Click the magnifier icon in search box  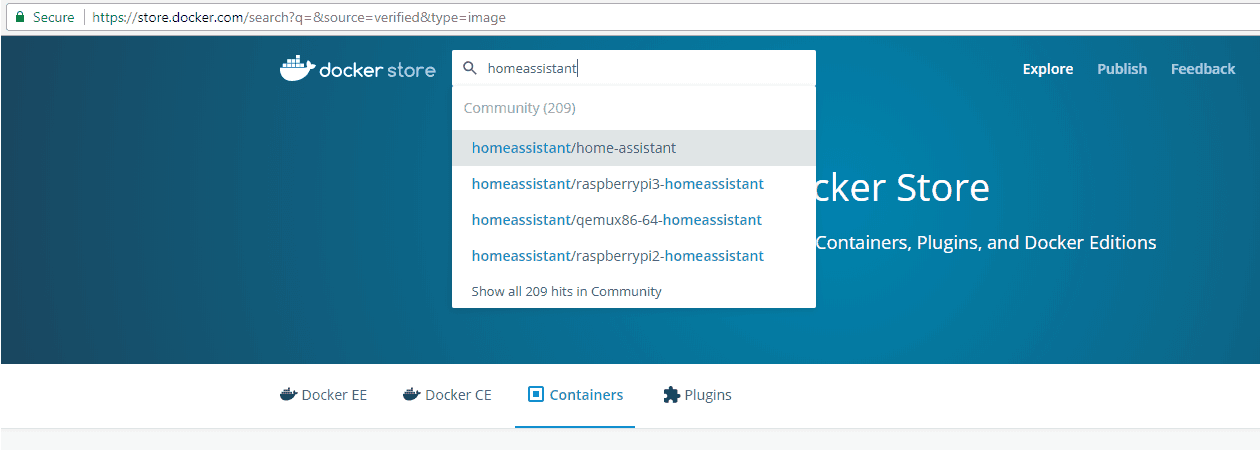[469, 69]
